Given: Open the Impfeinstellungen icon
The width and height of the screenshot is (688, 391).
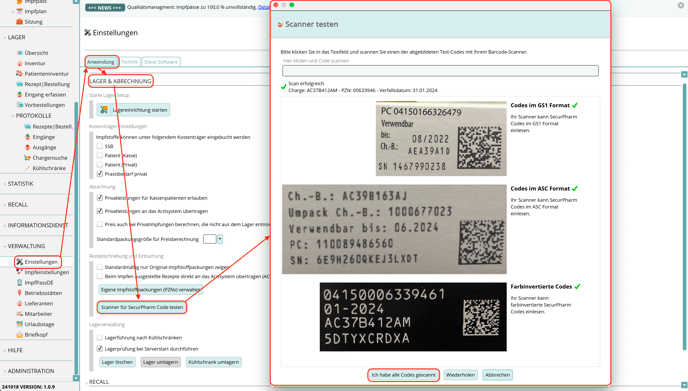Looking at the screenshot, I should [x=19, y=272].
